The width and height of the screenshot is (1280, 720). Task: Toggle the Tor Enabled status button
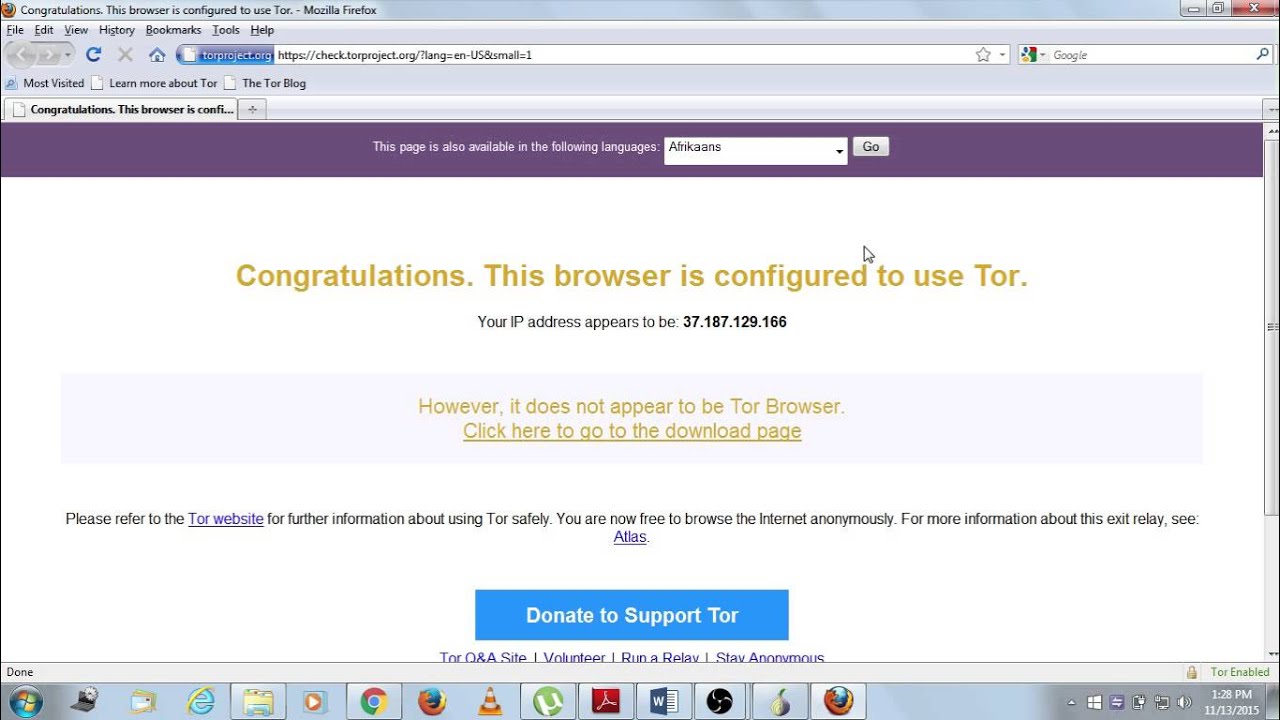[x=1240, y=672]
